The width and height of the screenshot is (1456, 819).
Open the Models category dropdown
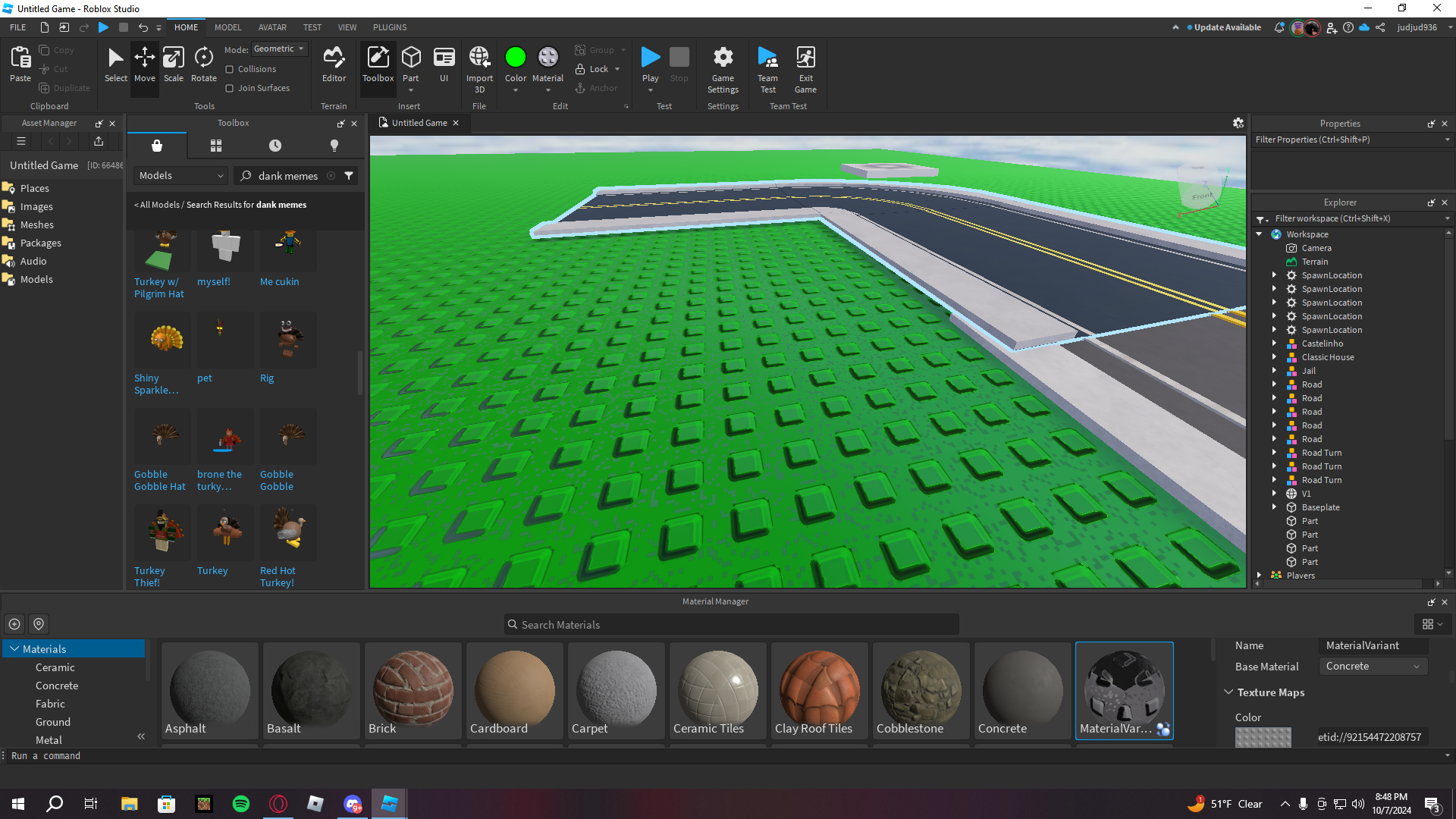coord(181,175)
